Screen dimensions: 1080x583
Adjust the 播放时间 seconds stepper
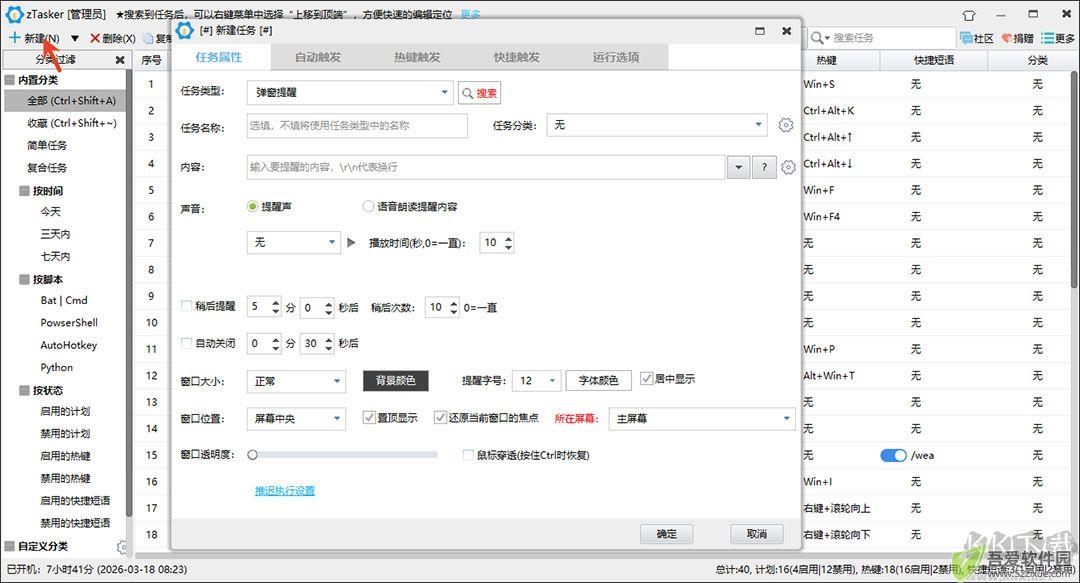coord(508,243)
